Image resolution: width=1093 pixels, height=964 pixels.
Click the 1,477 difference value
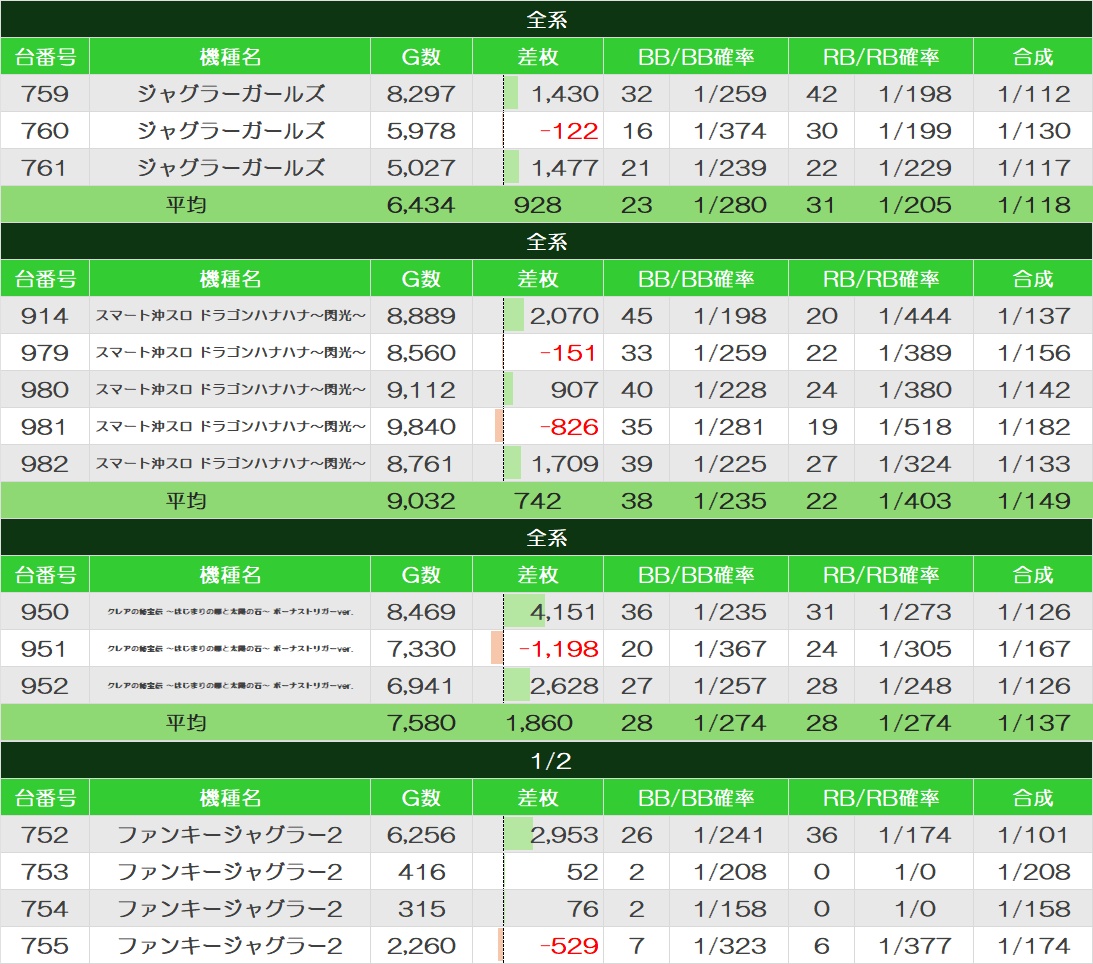[x=565, y=167]
